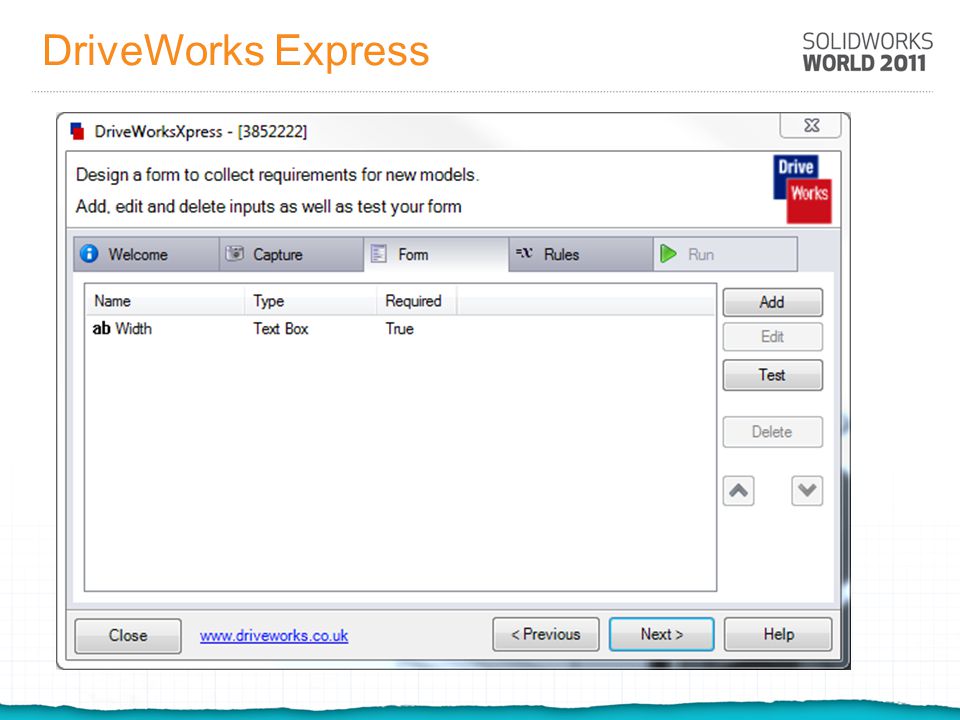
Task: Click the ab text box icon beside Width
Action: click(102, 329)
